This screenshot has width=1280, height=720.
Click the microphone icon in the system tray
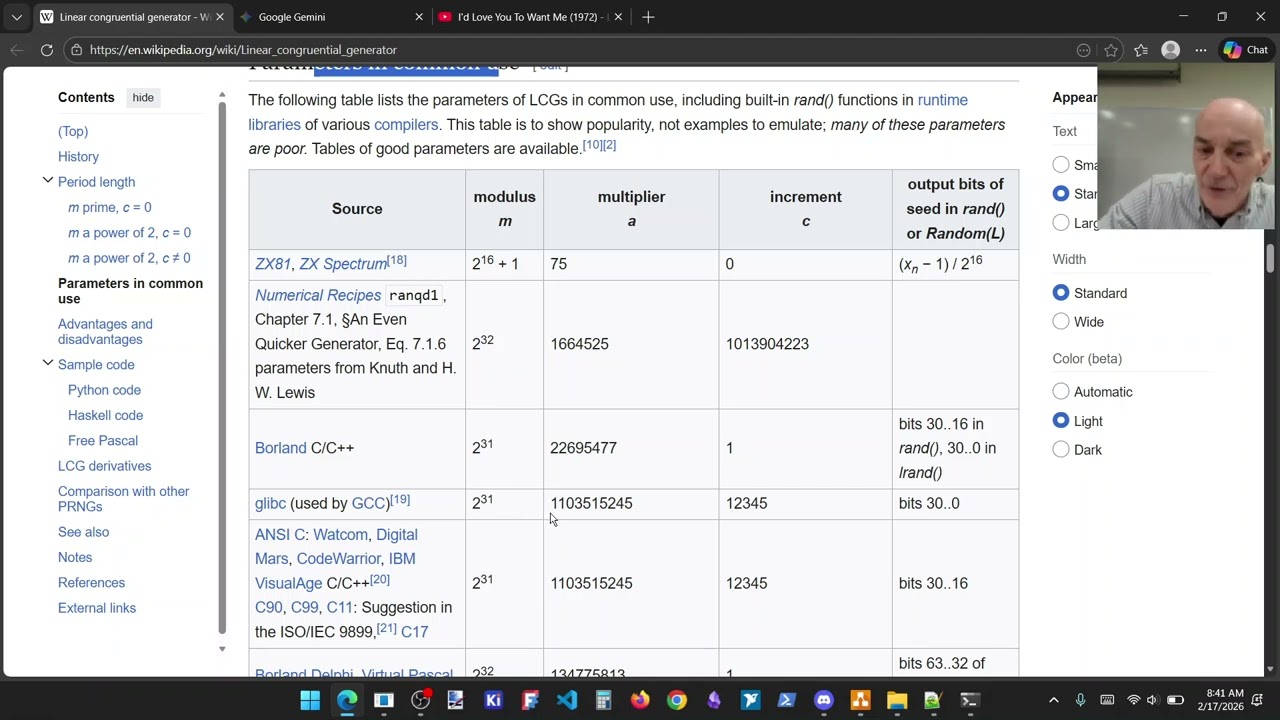pyautogui.click(x=1080, y=700)
